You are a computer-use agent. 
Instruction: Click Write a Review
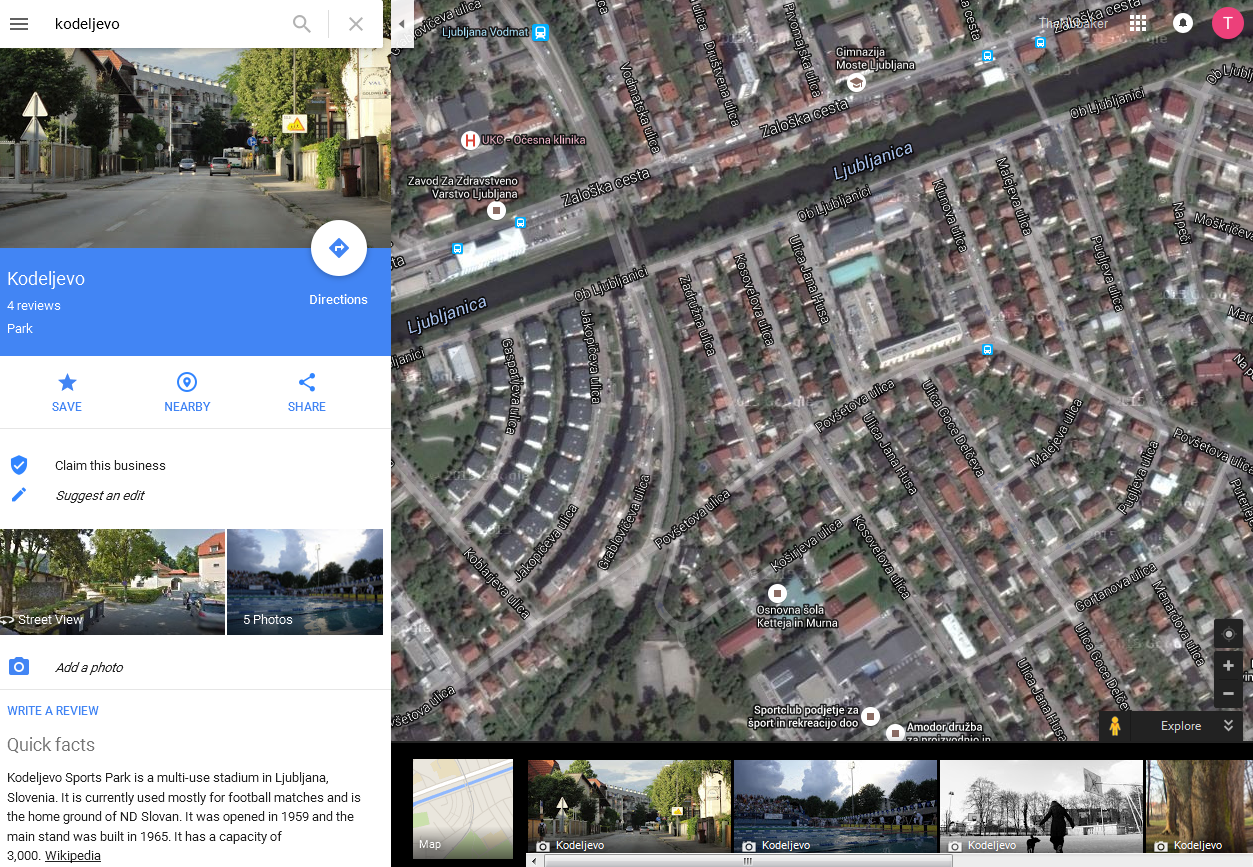[x=53, y=711]
